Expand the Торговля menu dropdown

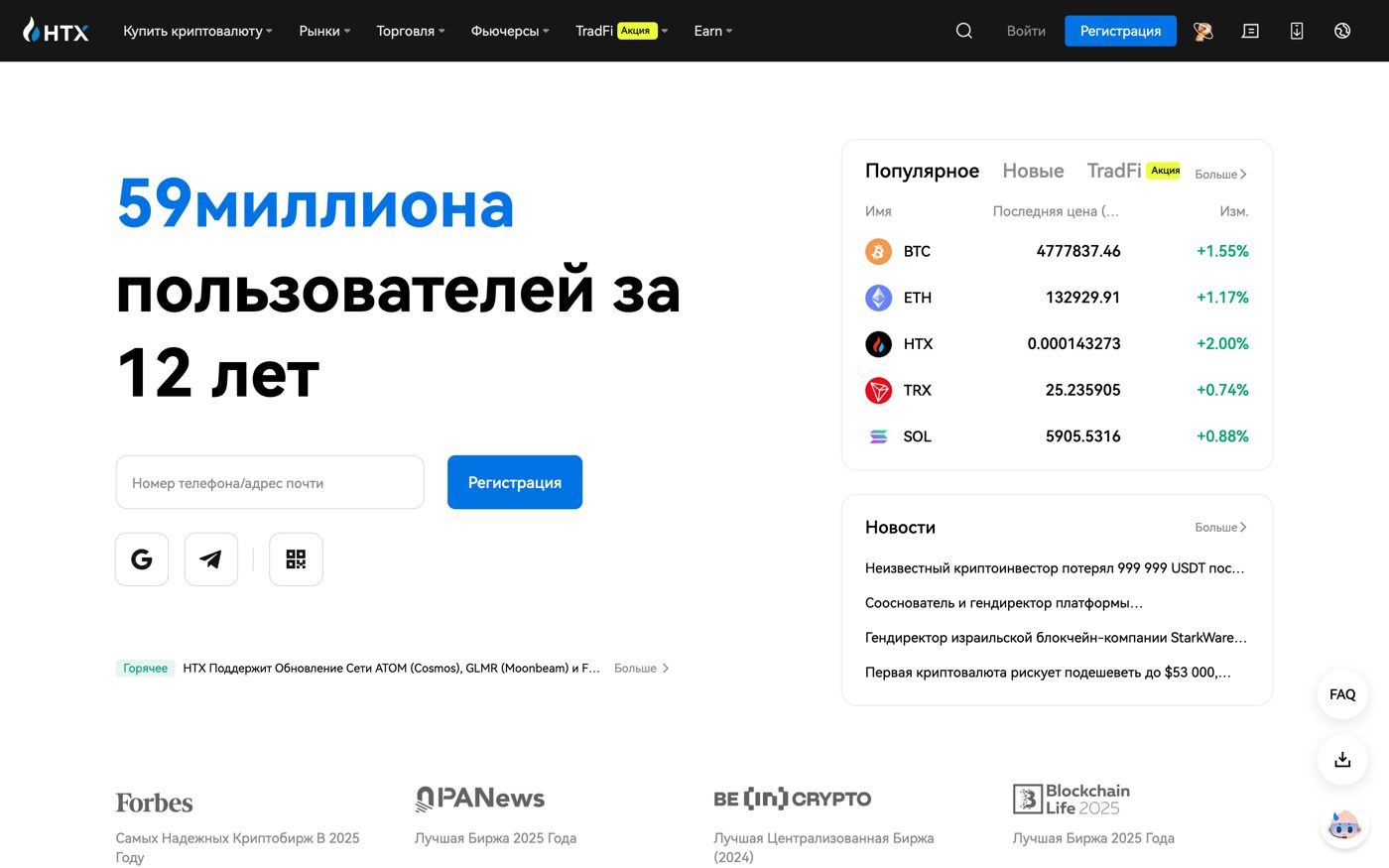[411, 31]
